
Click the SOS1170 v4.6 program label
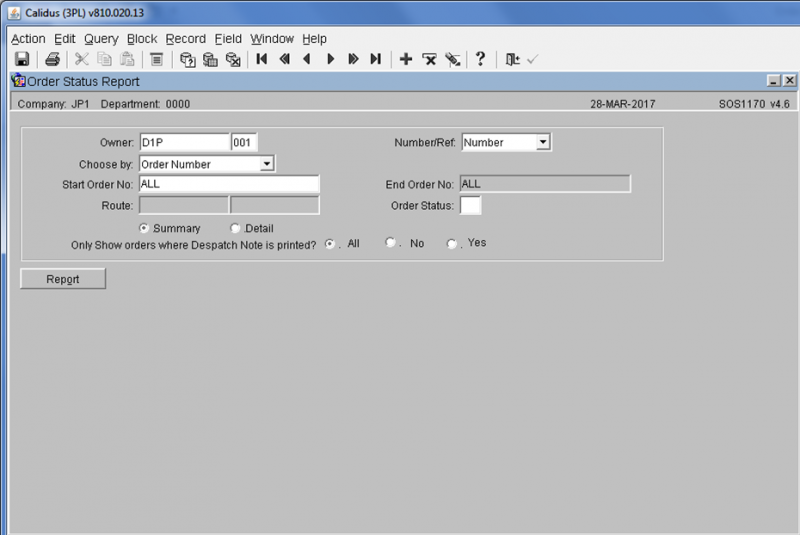754,104
